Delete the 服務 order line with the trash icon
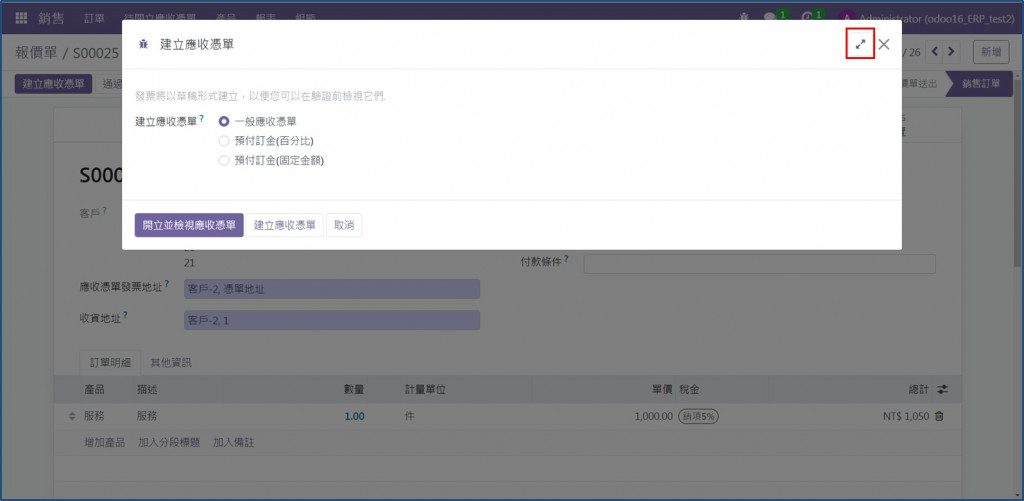Screen dimensions: 1024x501 pyautogui.click(x=939, y=416)
